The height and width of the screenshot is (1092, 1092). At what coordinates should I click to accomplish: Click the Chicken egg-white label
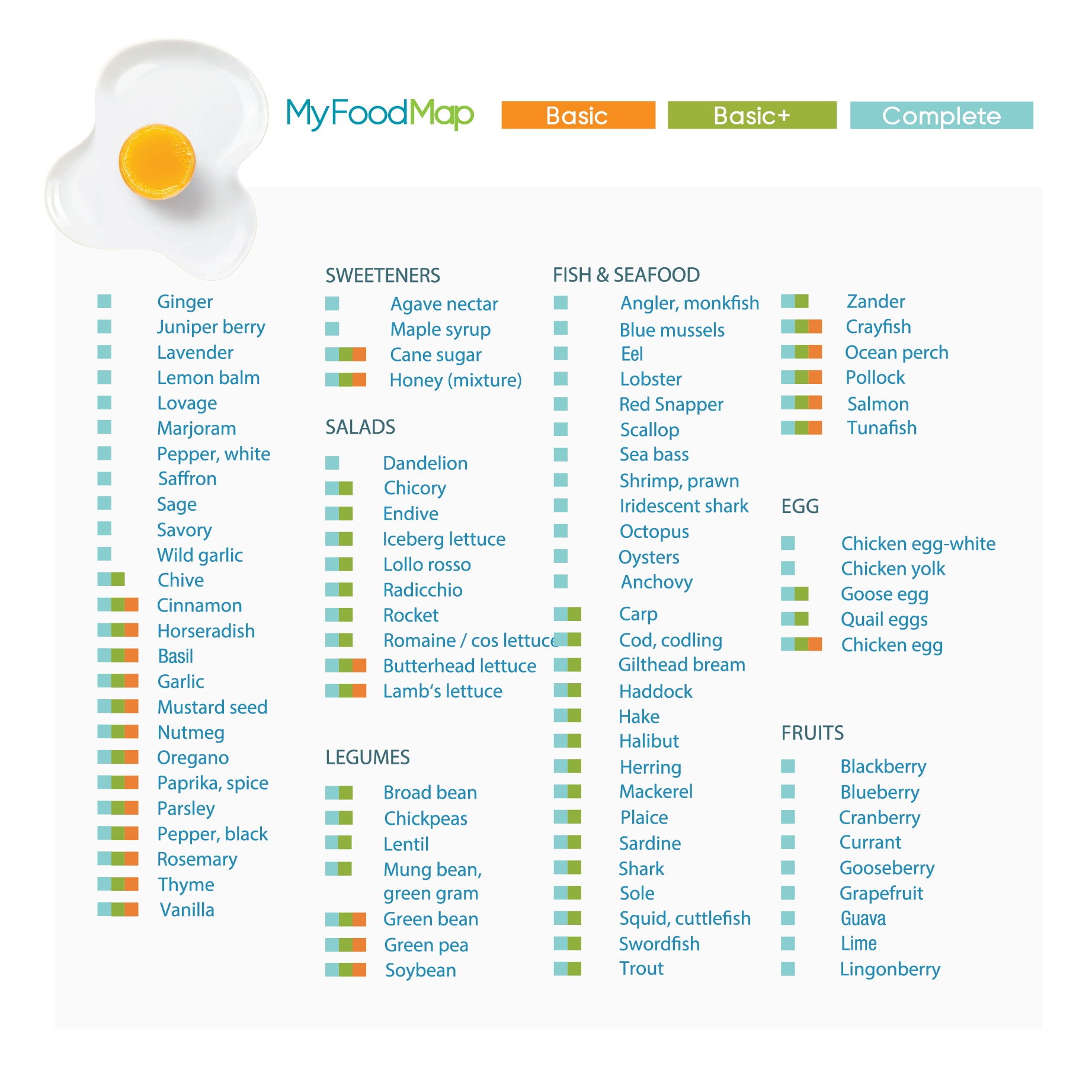click(x=918, y=543)
